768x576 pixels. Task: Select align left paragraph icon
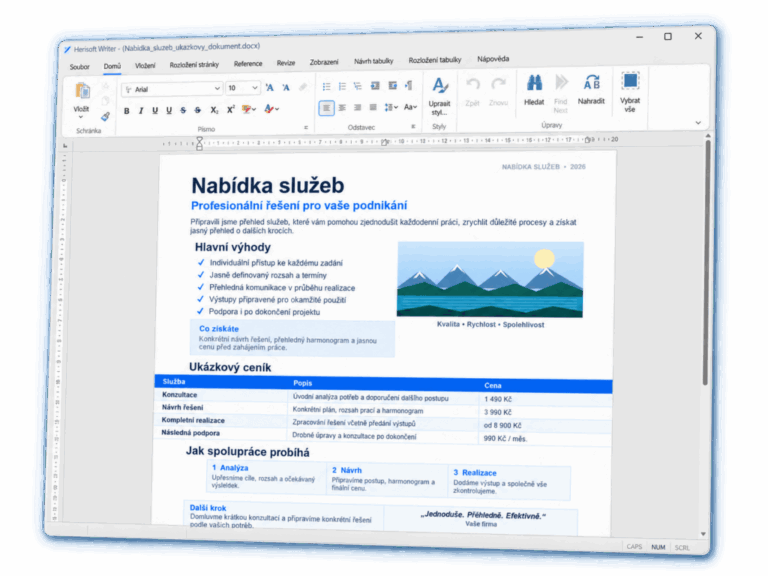(x=326, y=108)
